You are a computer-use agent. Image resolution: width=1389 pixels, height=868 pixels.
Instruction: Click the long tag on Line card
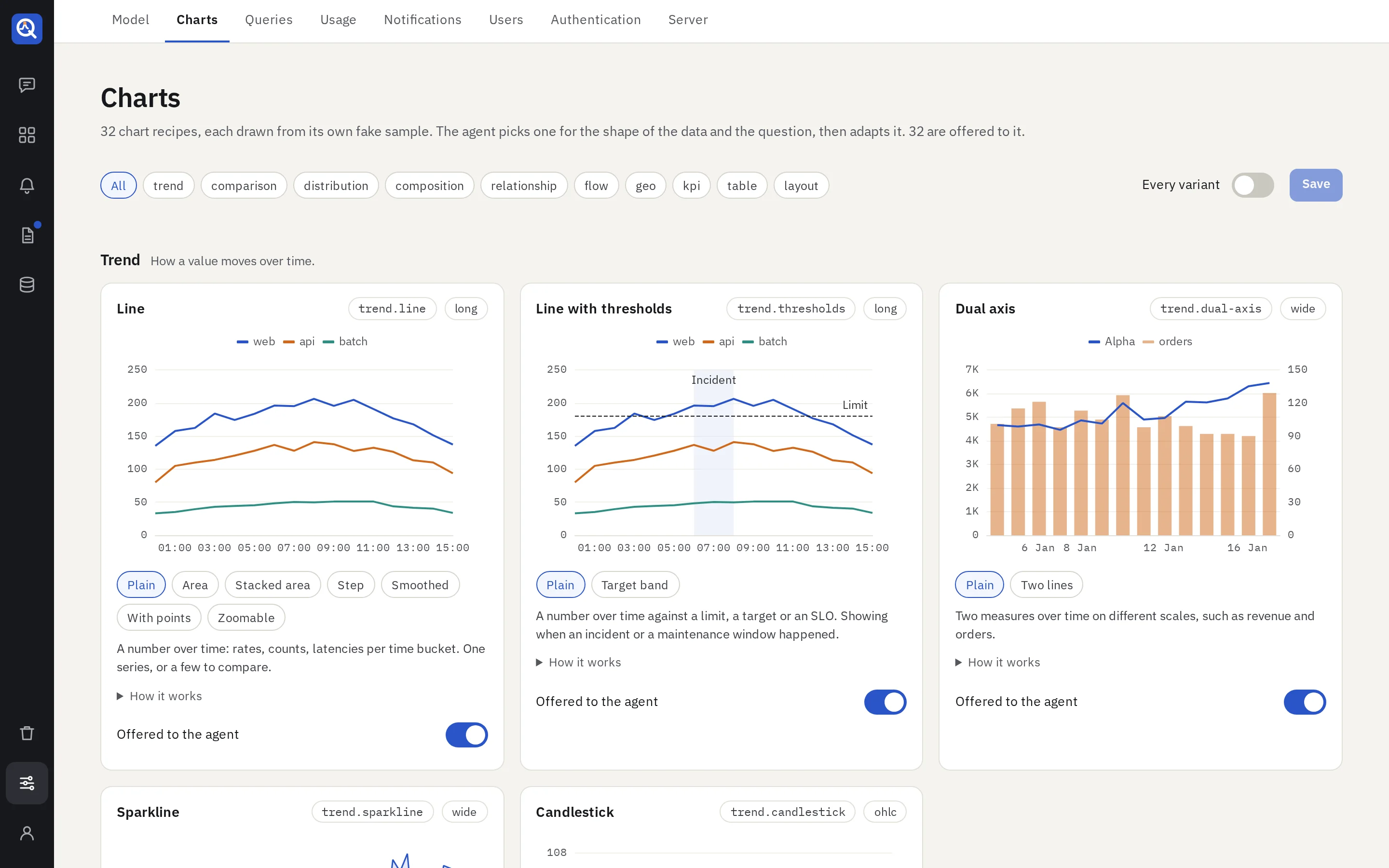[466, 308]
